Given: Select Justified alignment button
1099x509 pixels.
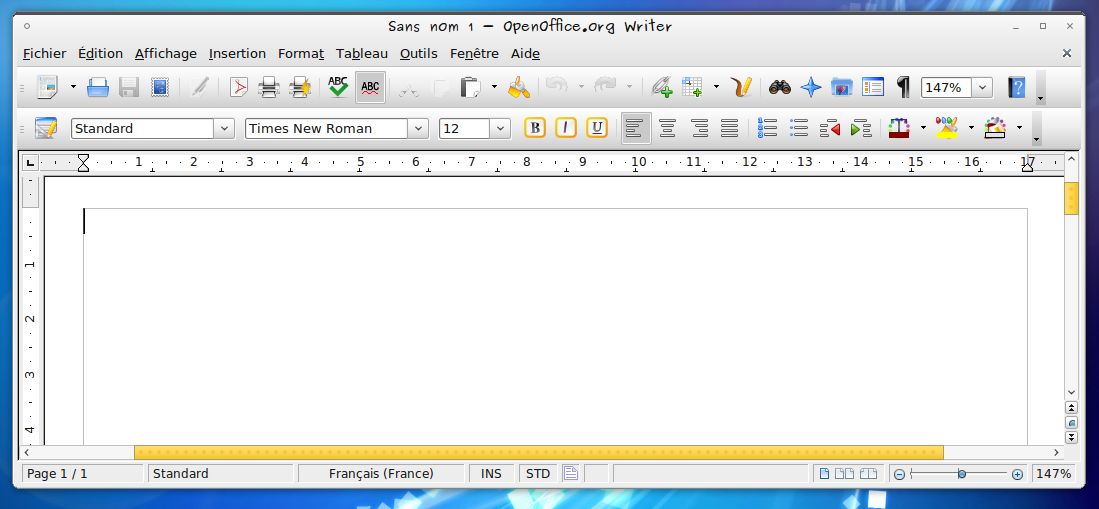Looking at the screenshot, I should click(x=730, y=128).
